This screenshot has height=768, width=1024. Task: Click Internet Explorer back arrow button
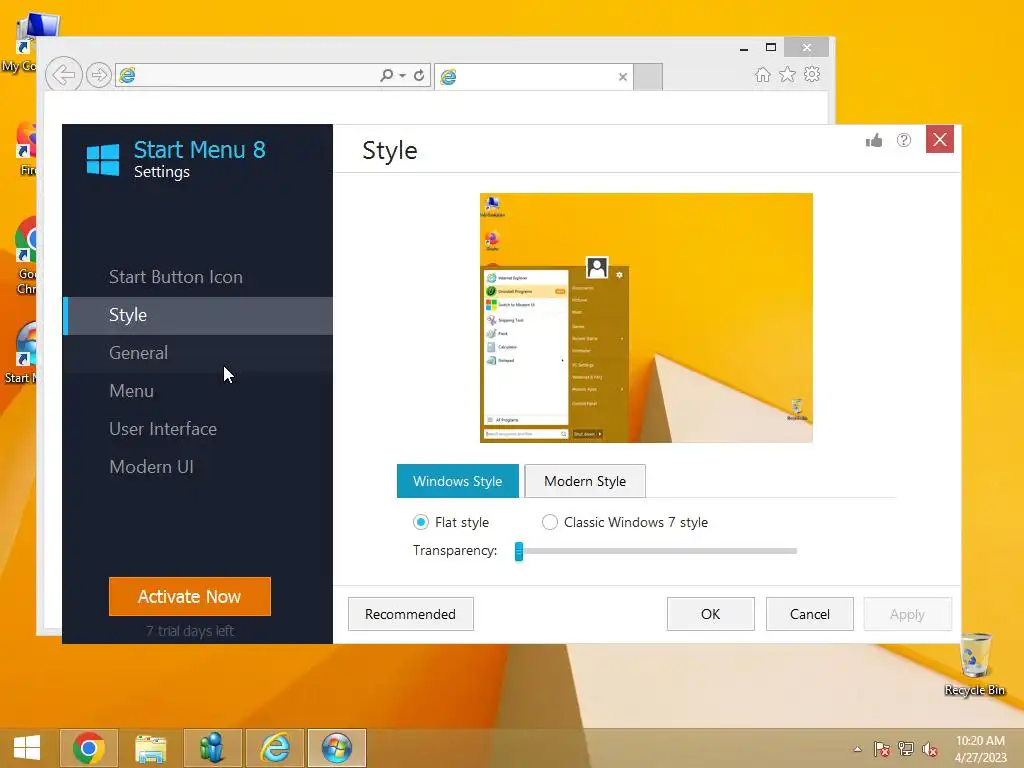[63, 75]
